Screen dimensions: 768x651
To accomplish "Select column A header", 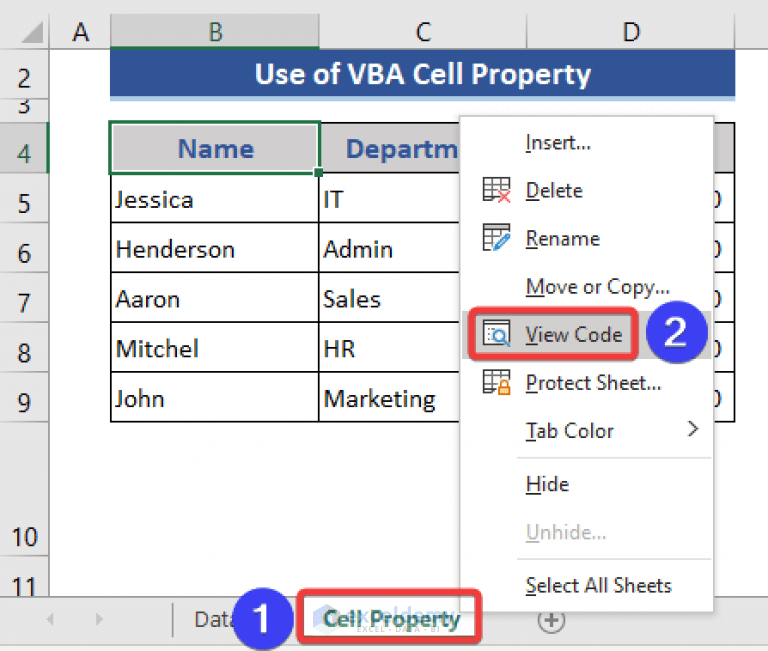I will (x=80, y=33).
